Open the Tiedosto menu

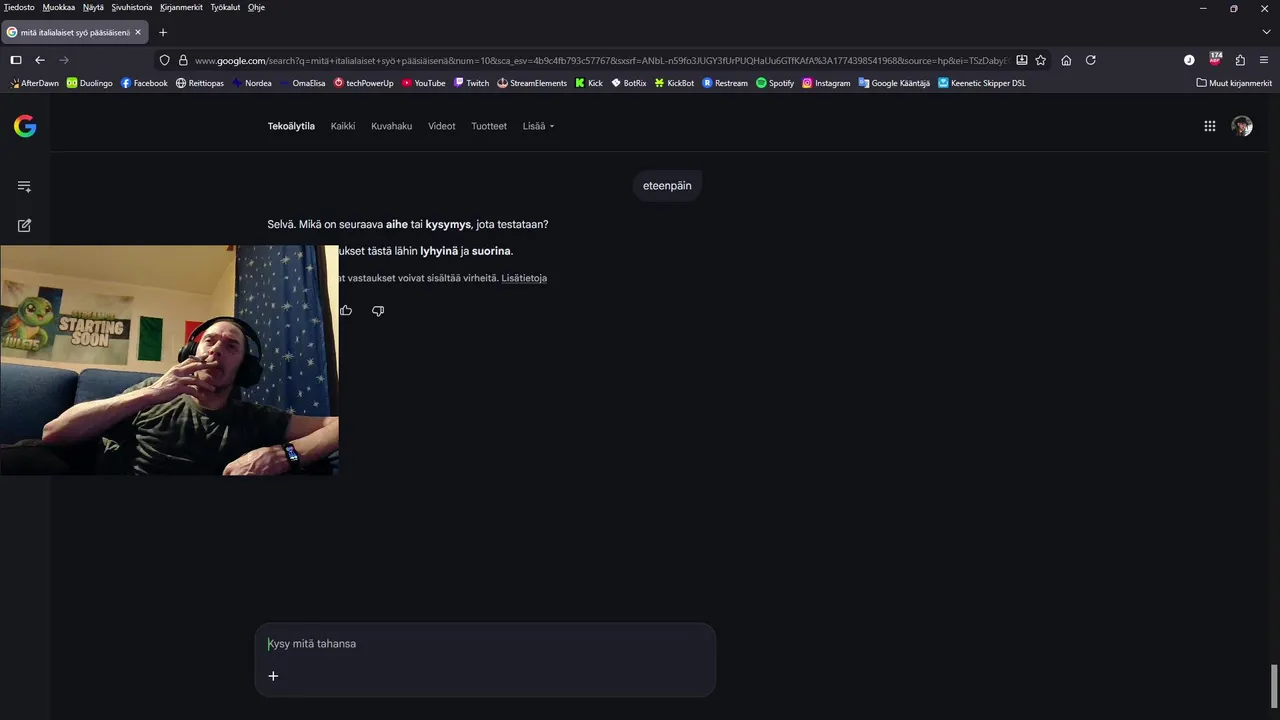pos(19,7)
